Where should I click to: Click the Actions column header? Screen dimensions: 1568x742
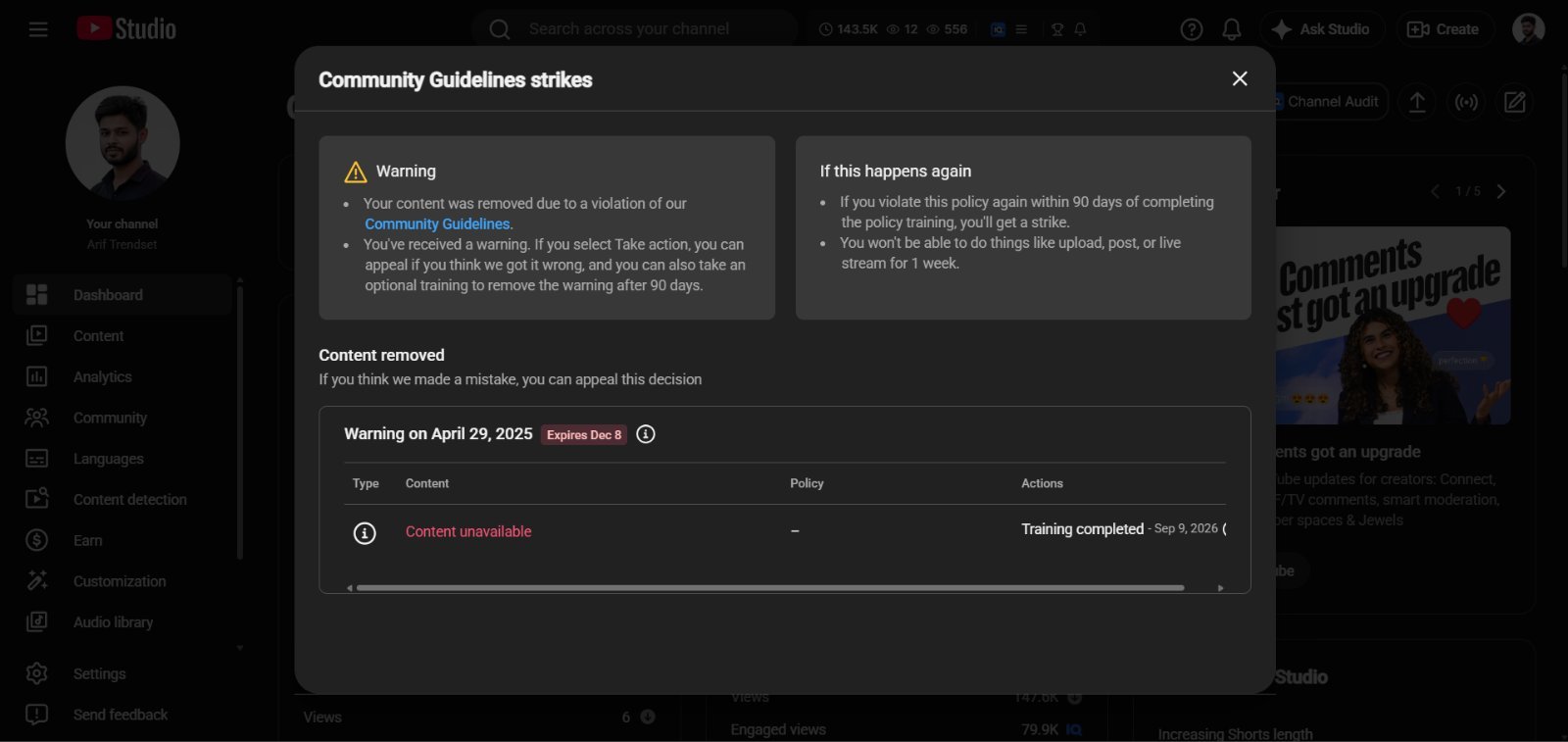1042,483
